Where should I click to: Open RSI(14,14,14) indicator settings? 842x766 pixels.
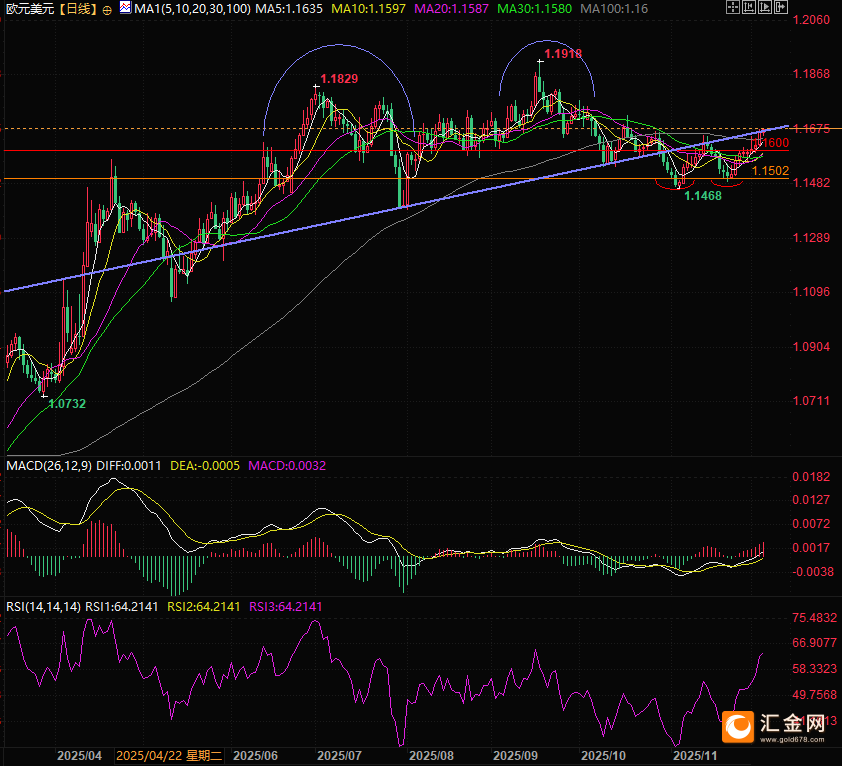[43, 605]
